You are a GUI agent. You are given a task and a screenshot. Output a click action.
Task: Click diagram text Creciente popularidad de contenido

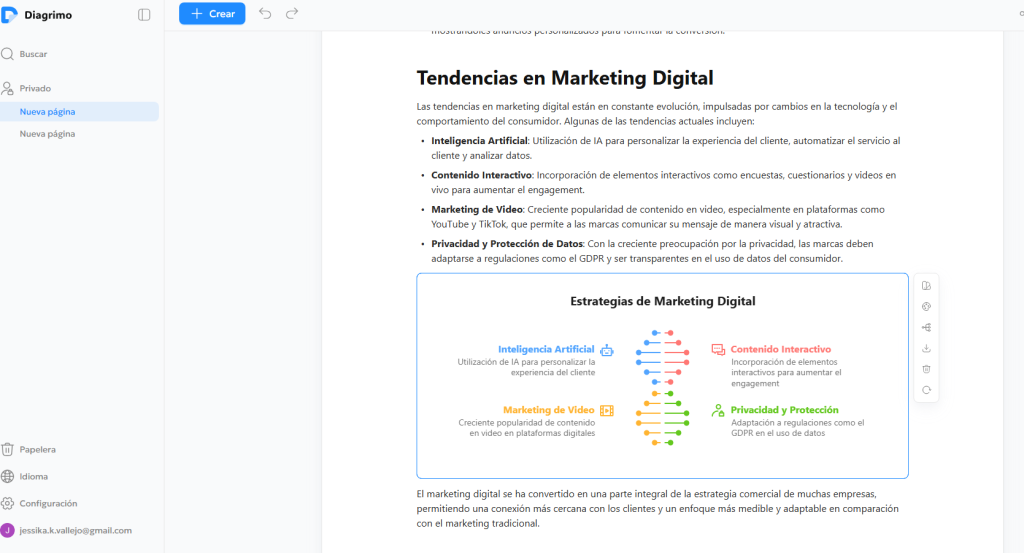tap(526, 428)
